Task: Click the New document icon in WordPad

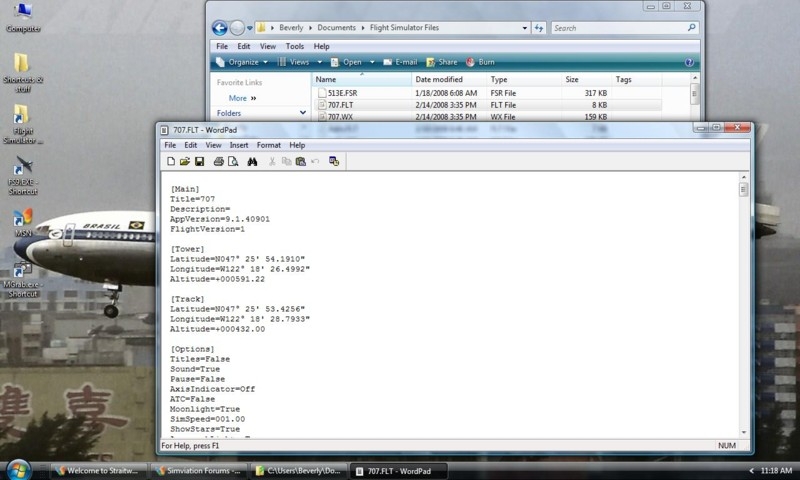Action: tap(171, 161)
